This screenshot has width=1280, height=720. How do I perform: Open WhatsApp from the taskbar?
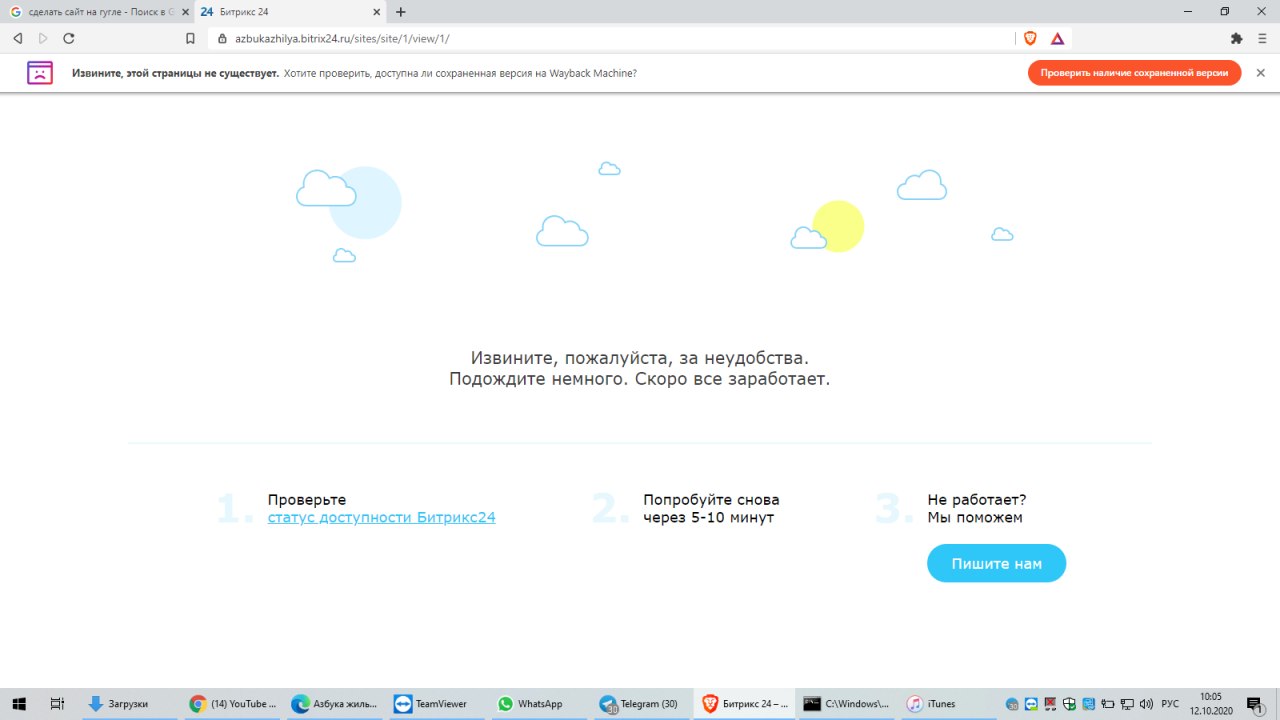pyautogui.click(x=539, y=704)
